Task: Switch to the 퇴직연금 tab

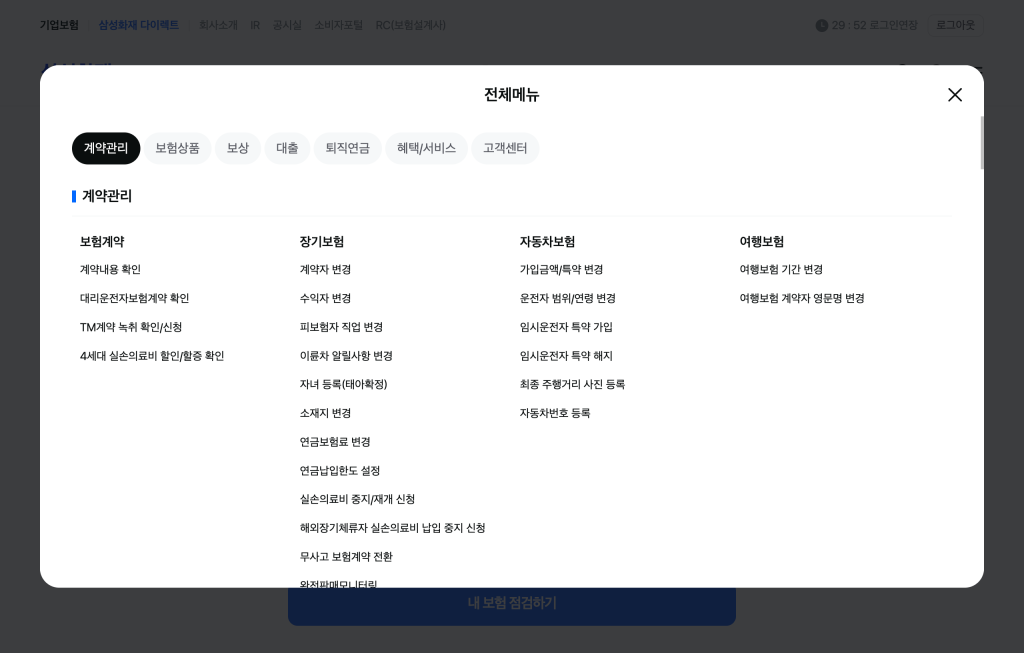Action: [x=347, y=148]
